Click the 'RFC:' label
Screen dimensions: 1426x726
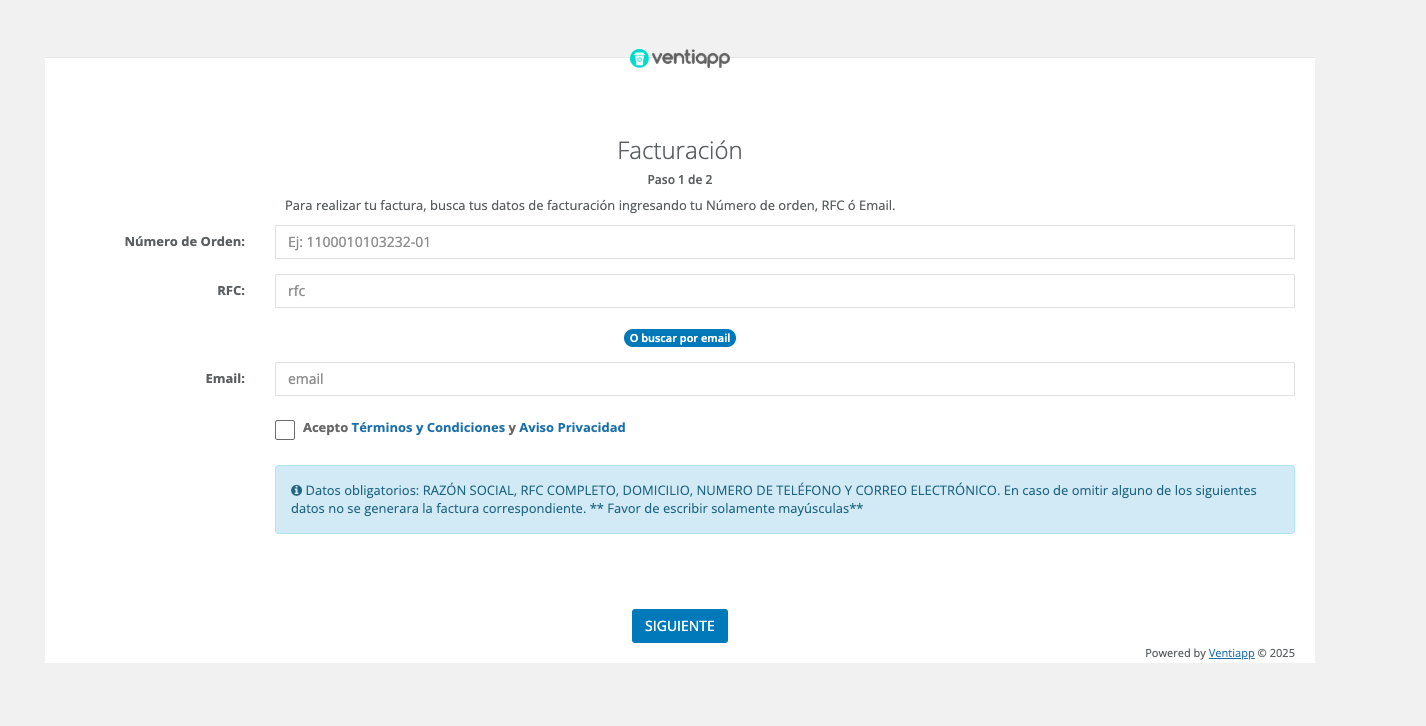tap(231, 291)
